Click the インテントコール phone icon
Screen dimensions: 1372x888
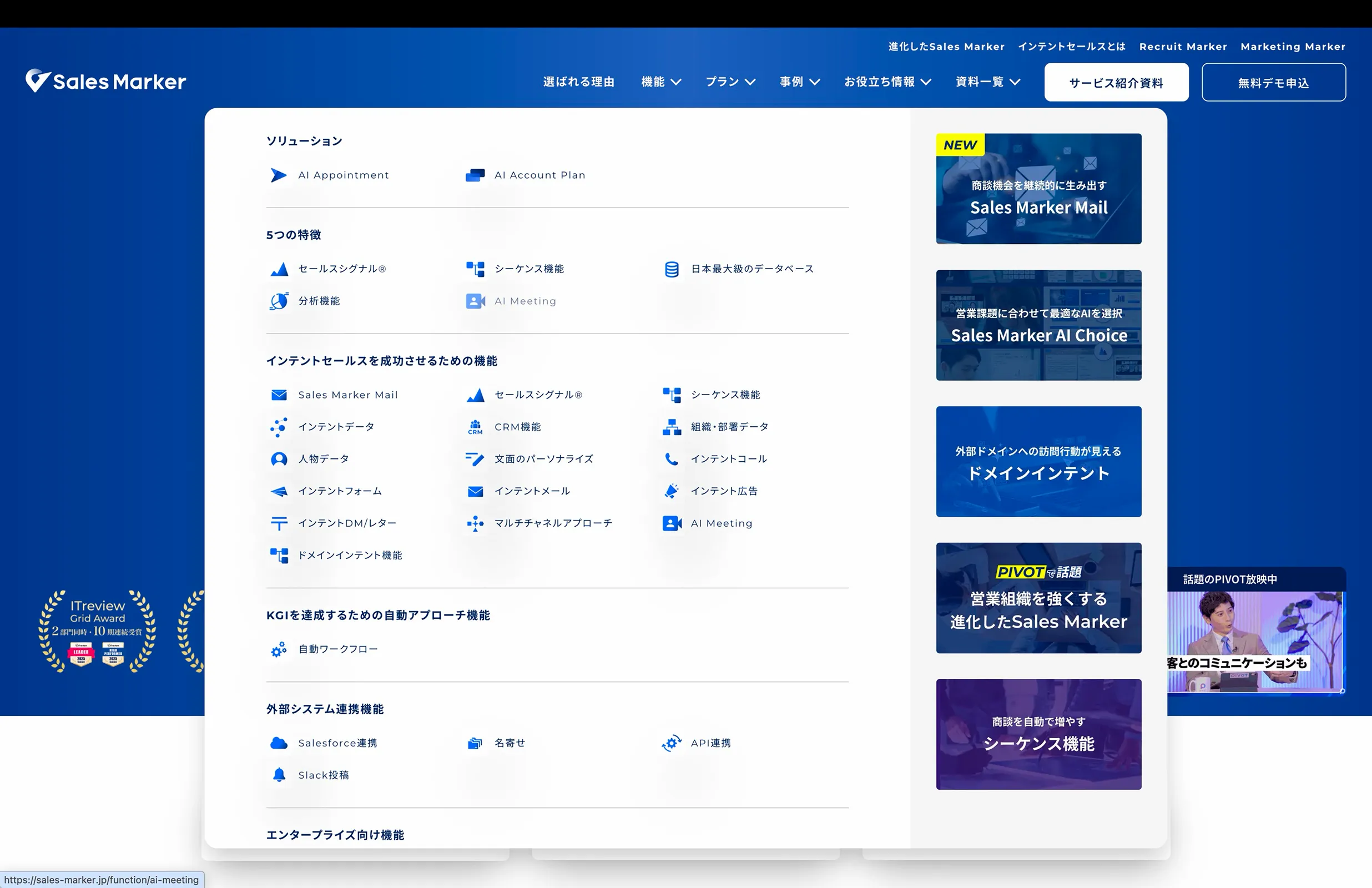pyautogui.click(x=672, y=459)
